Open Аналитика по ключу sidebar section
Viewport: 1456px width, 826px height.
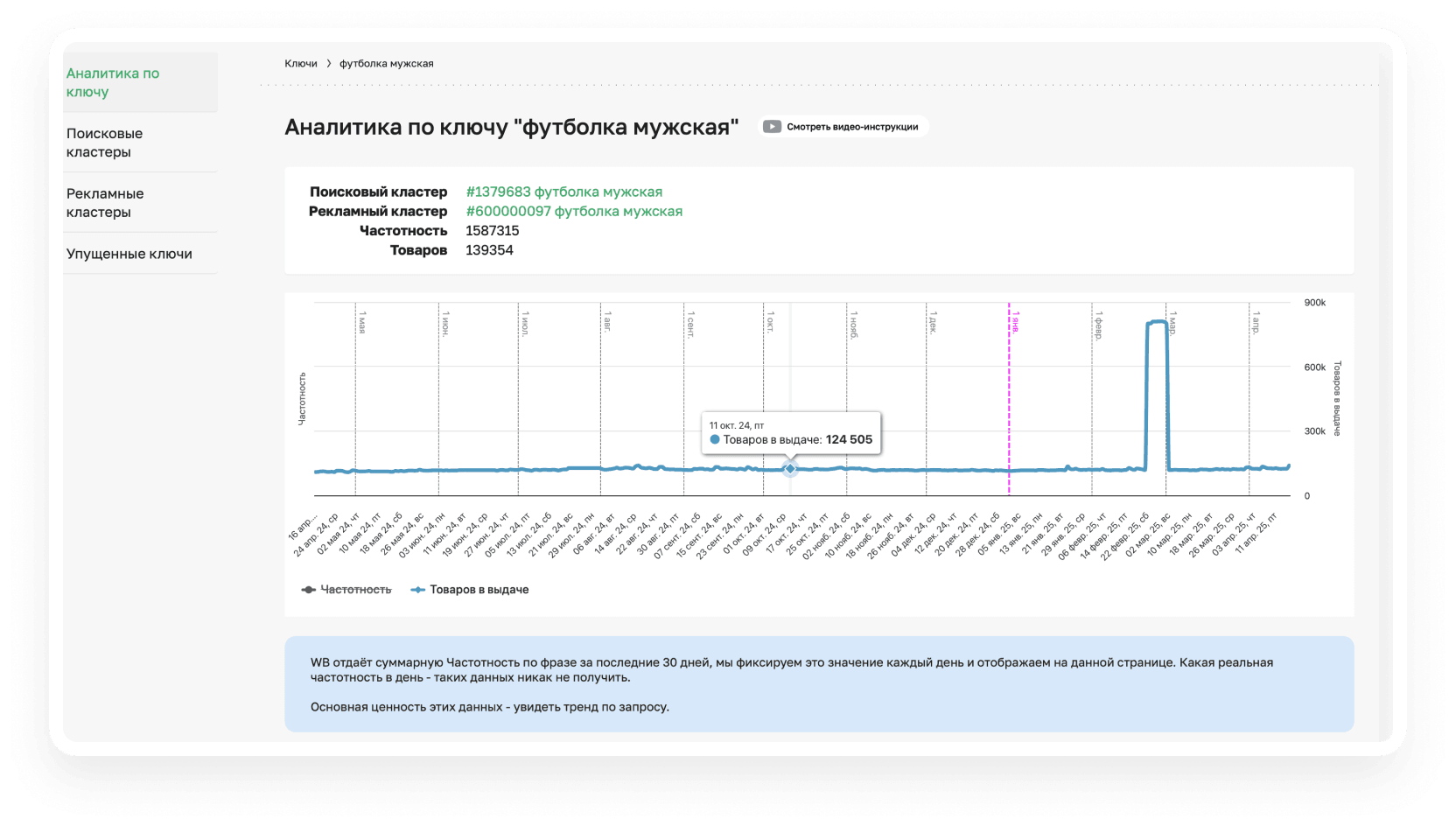pos(113,82)
